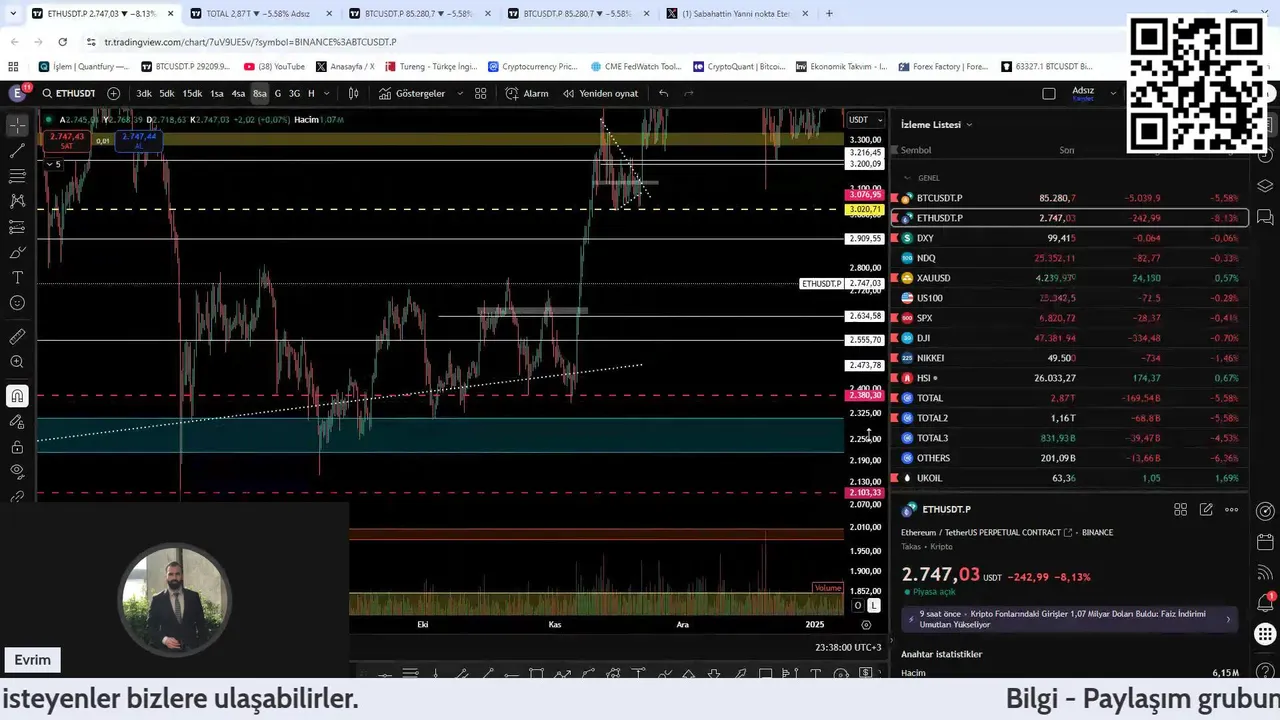Viewport: 1280px width, 720px height.
Task: Select the trend line drawing tool
Action: coord(17,151)
